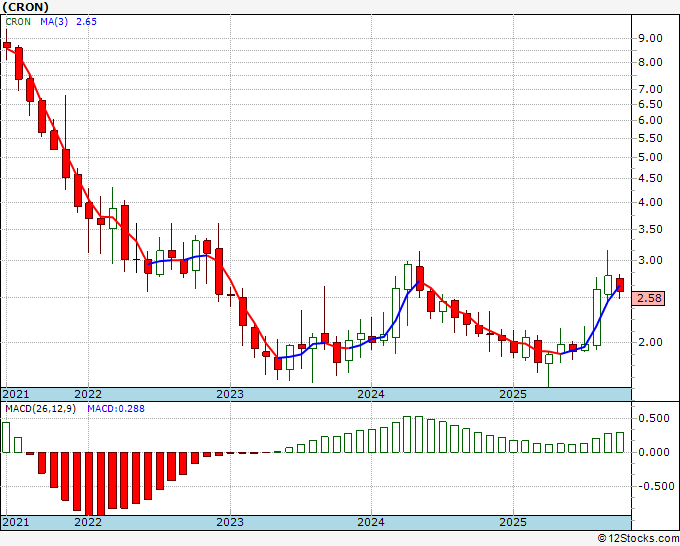Click 2025 on the price chart time axis

(x=513, y=394)
